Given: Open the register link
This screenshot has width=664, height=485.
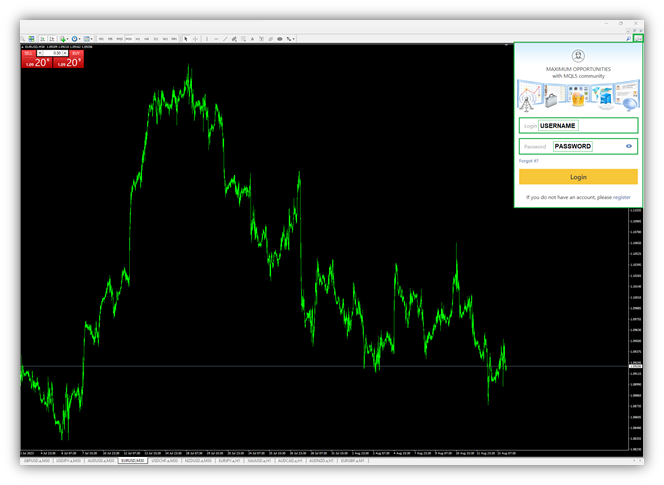Looking at the screenshot, I should (621, 197).
